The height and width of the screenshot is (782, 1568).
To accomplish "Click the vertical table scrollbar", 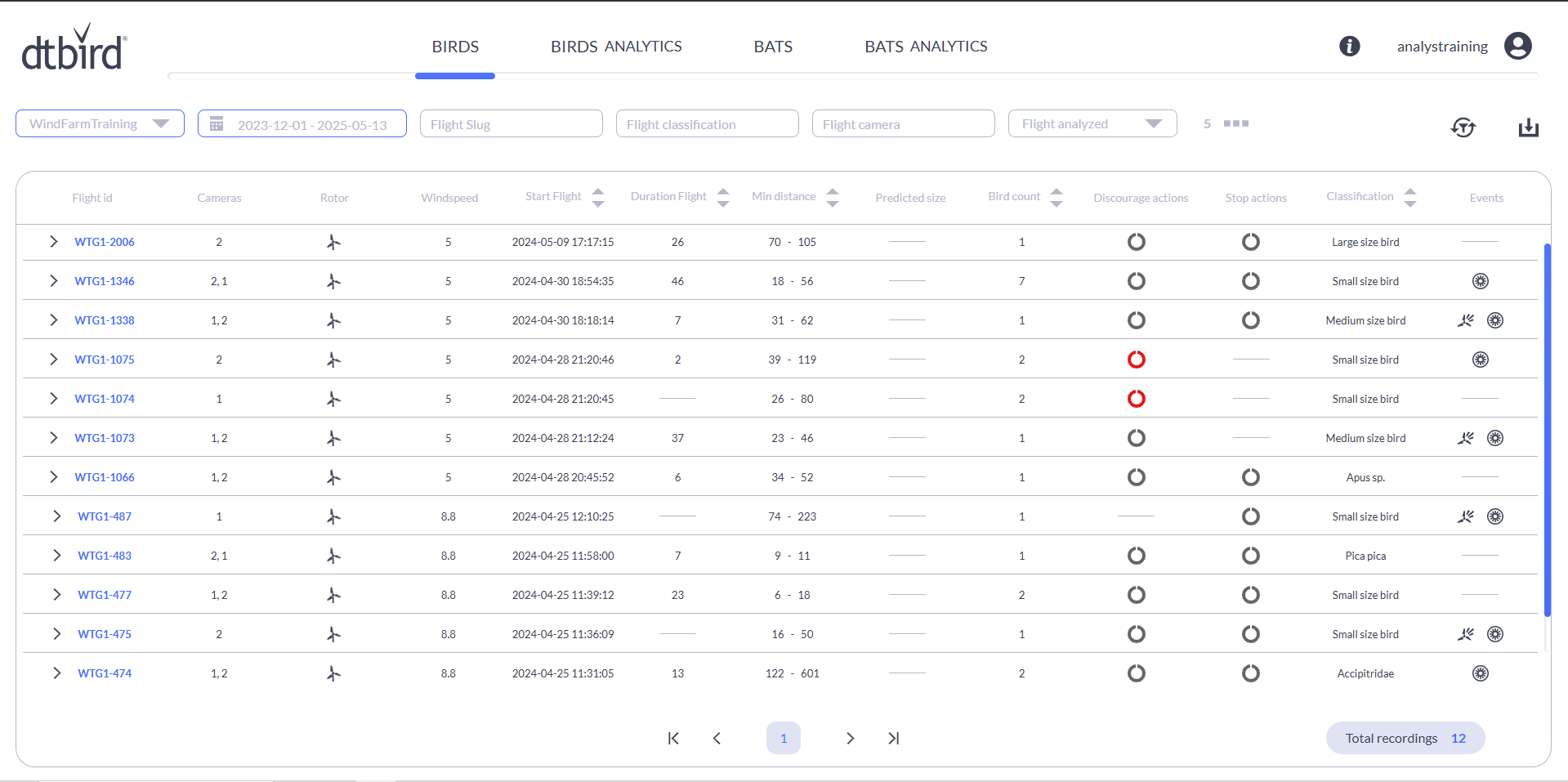I will 1547,429.
